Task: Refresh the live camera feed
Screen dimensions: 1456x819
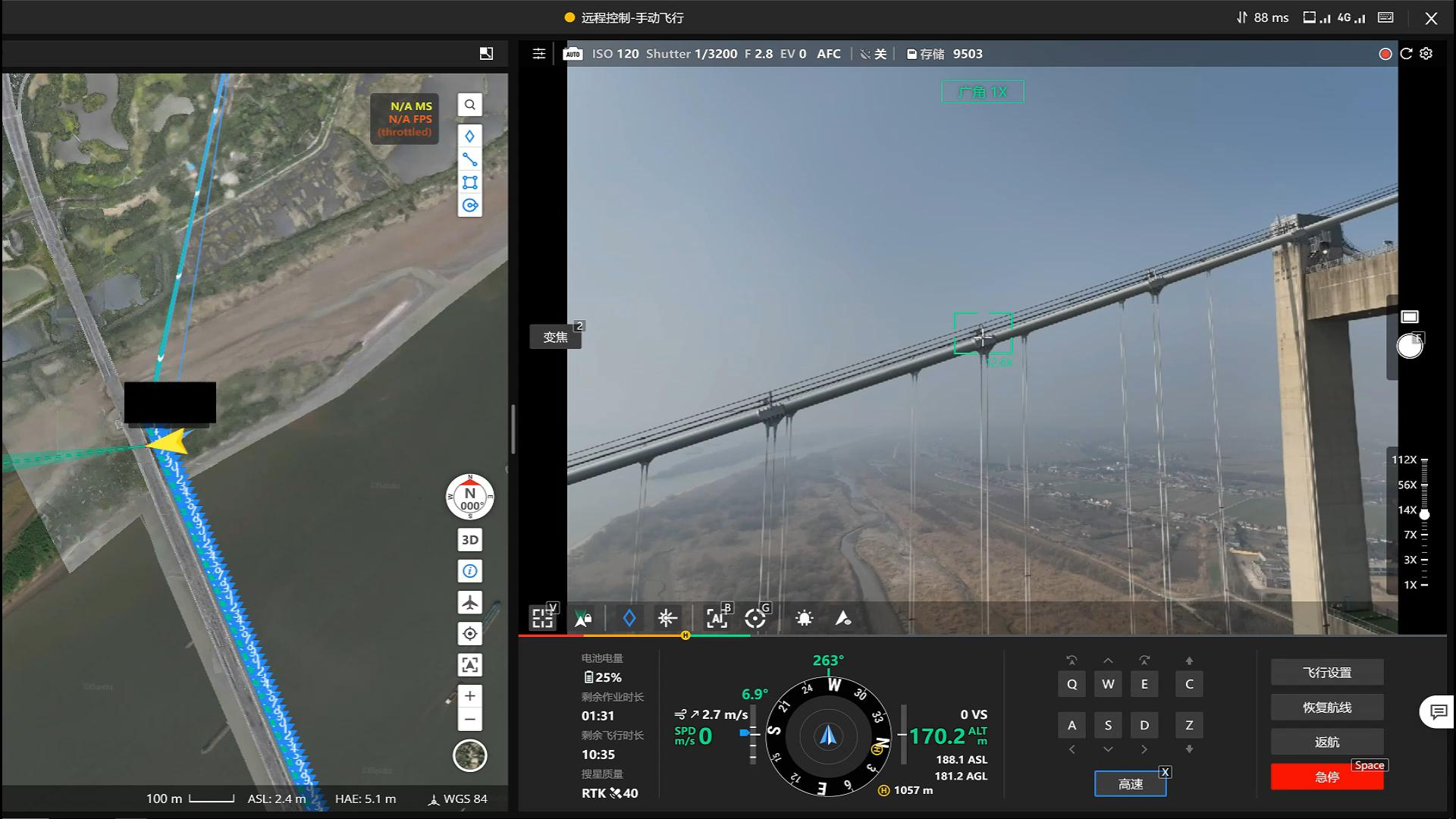Action: point(1406,54)
